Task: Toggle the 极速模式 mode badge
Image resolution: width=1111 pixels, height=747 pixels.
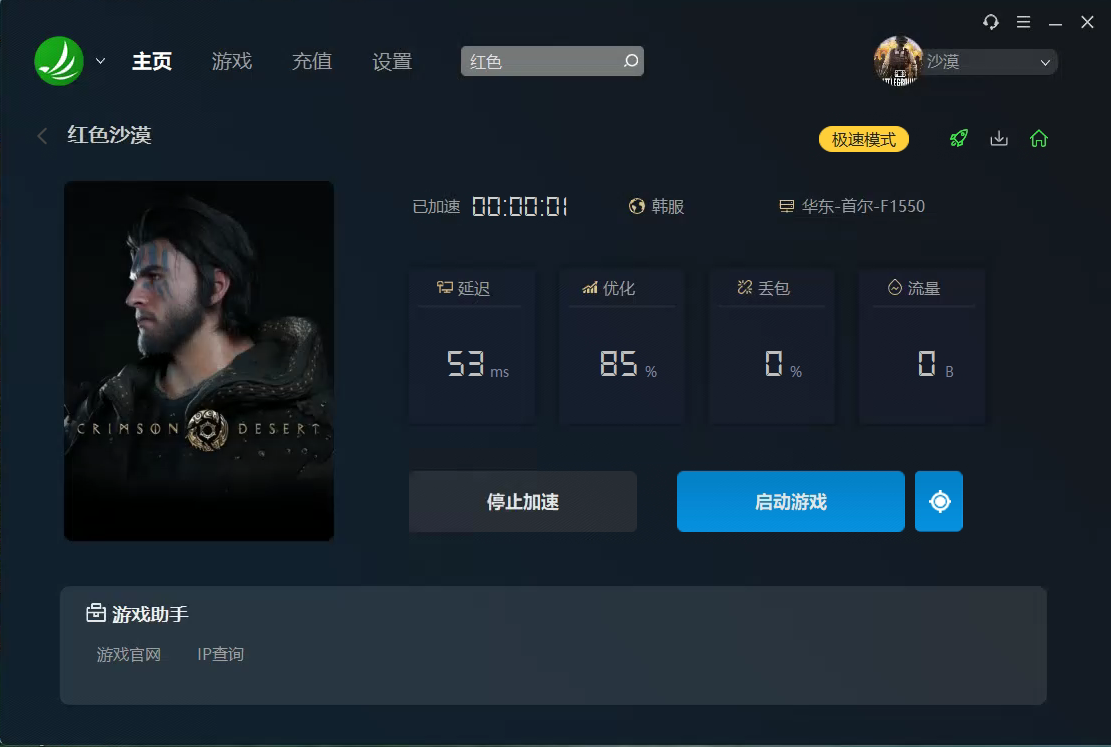Action: click(x=864, y=139)
